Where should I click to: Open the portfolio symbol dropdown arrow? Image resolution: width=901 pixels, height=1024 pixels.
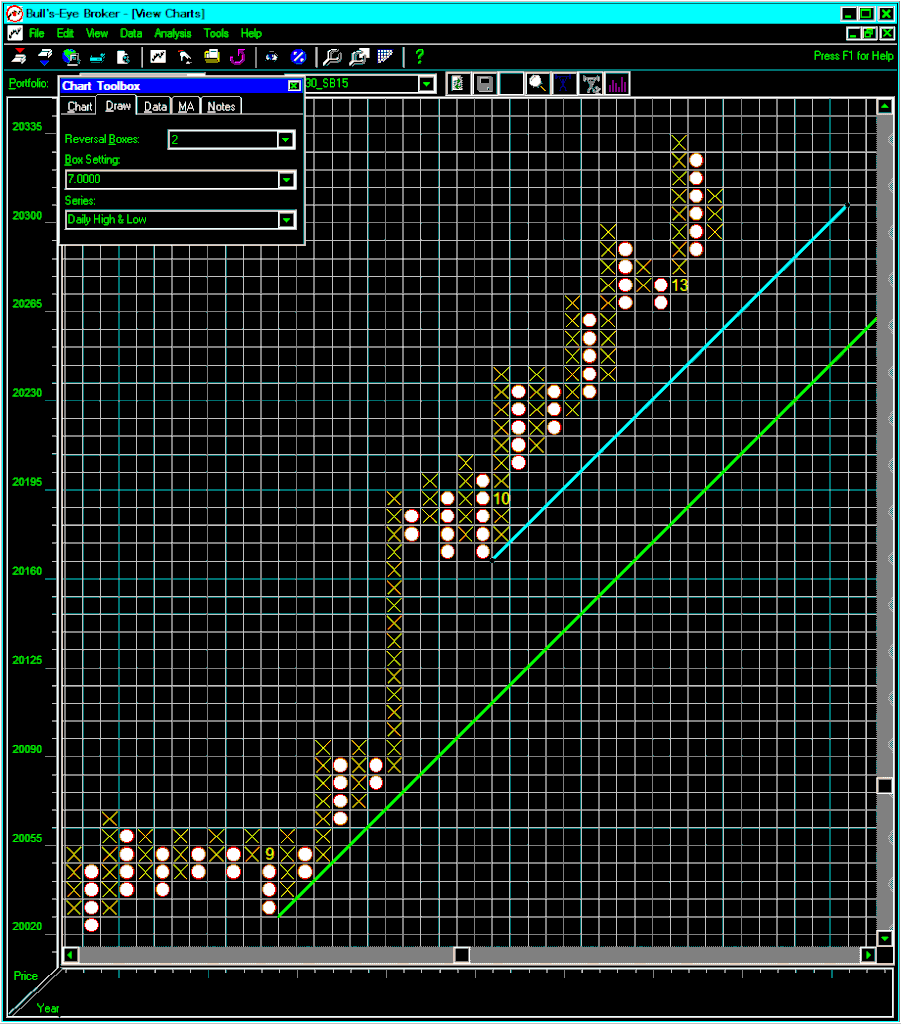point(426,84)
